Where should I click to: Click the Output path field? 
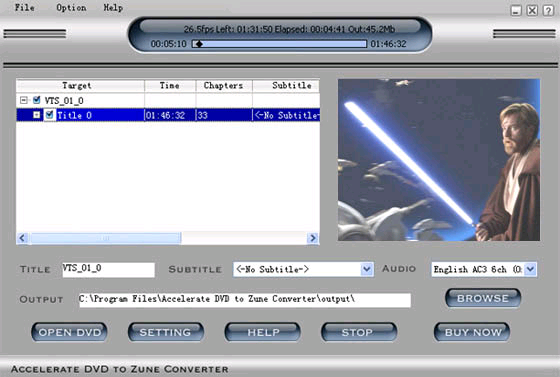click(x=245, y=300)
